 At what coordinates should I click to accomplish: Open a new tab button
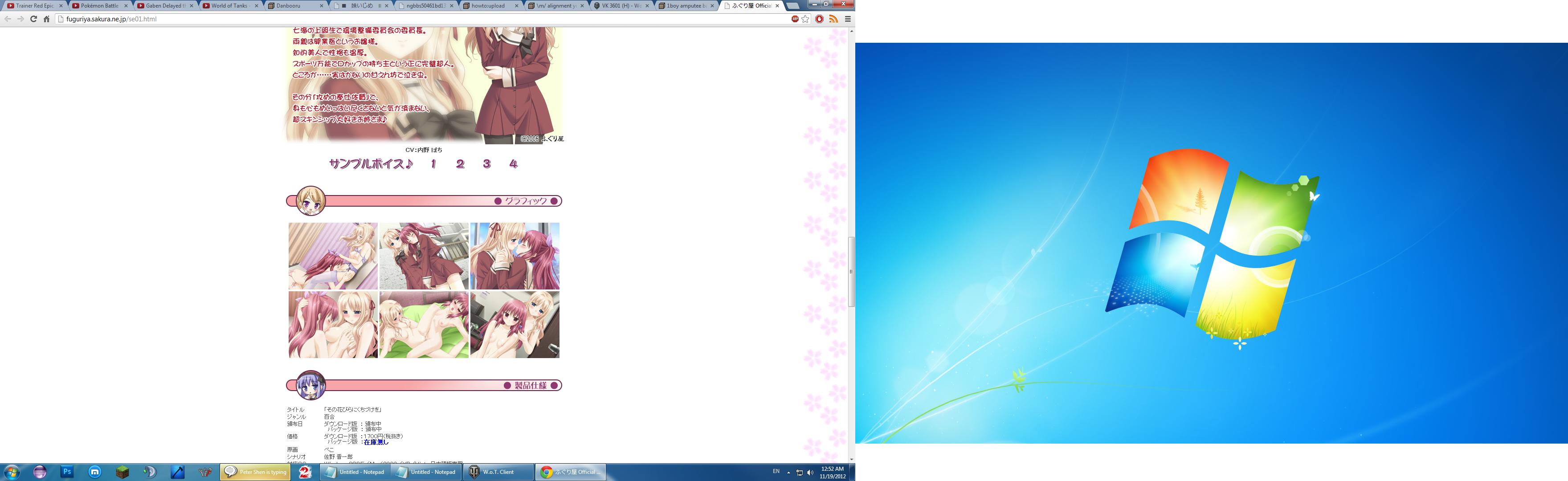792,5
